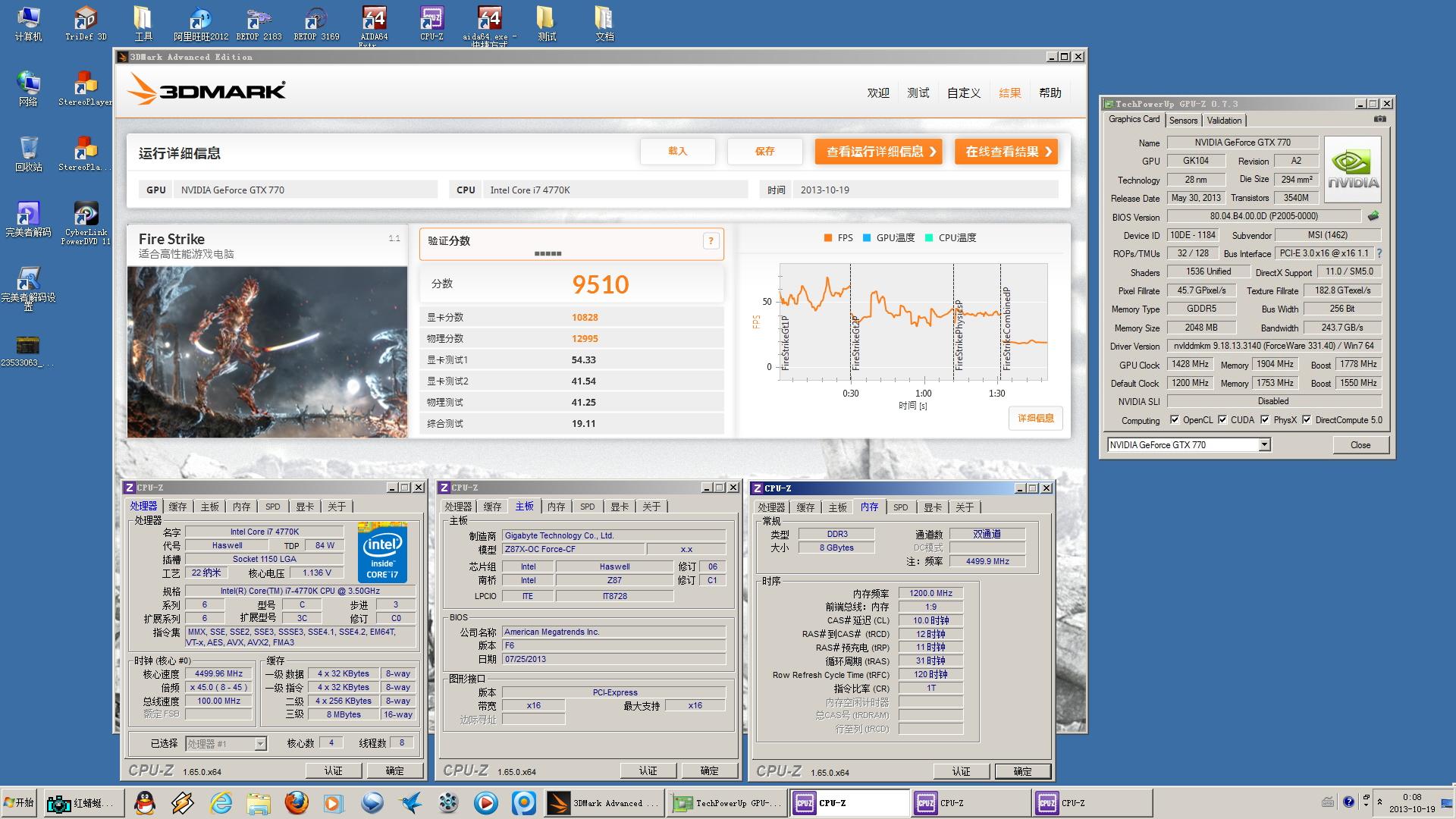Image resolution: width=1456 pixels, height=819 pixels.
Task: Switch to 欢迎 tab in 3DMark
Action: point(878,93)
